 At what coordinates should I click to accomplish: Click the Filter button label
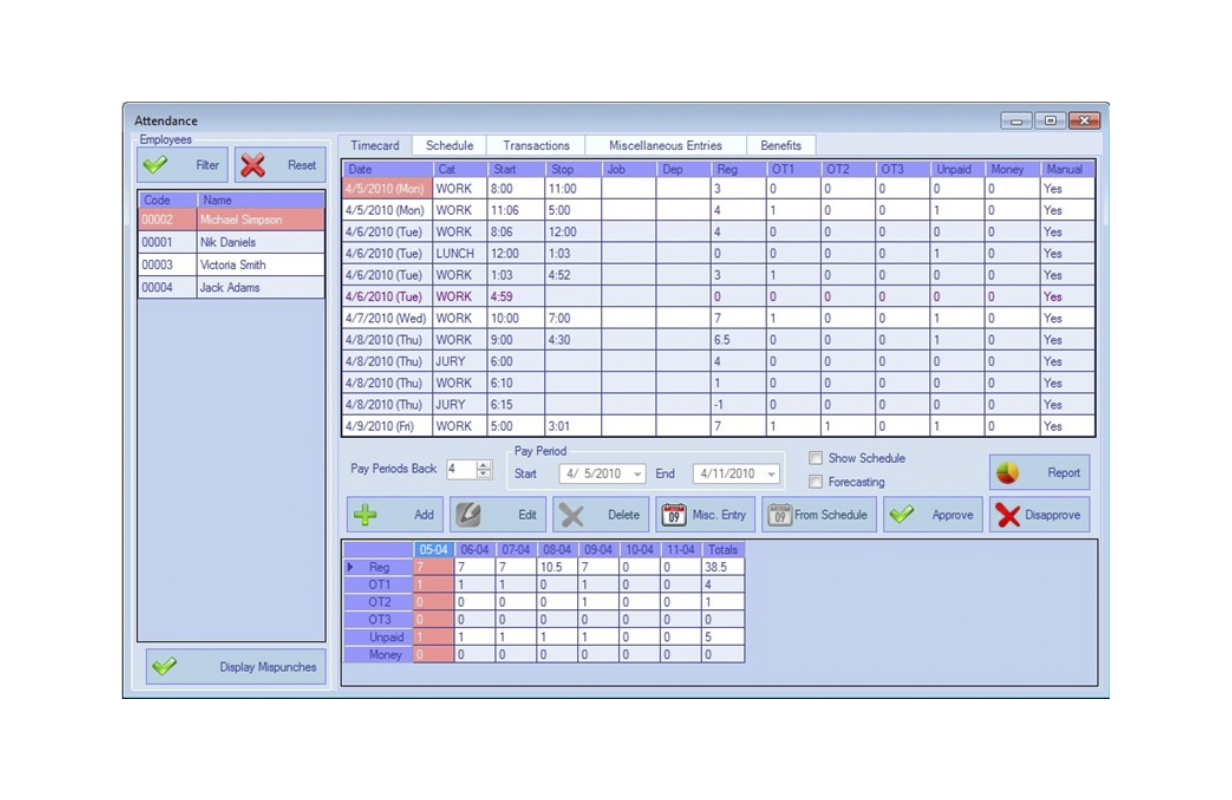tap(207, 165)
